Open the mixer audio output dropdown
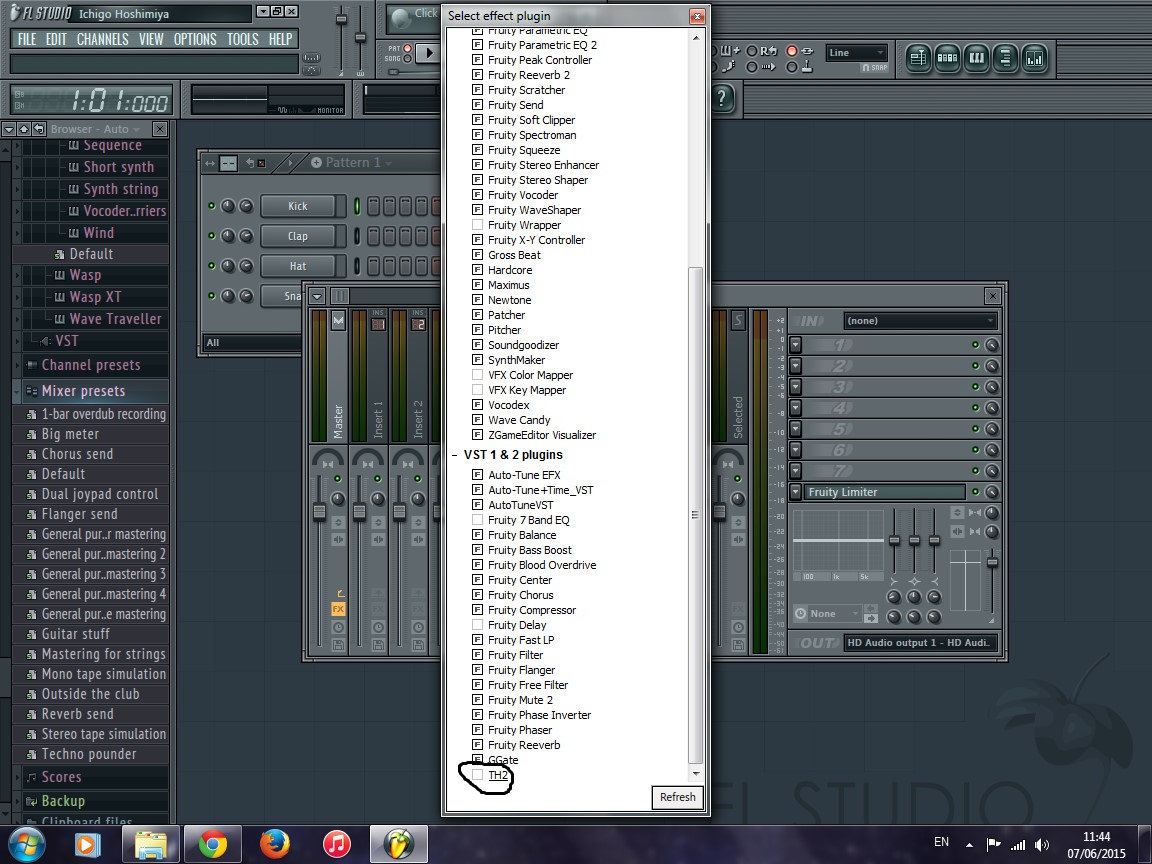This screenshot has width=1152, height=864. (x=921, y=643)
